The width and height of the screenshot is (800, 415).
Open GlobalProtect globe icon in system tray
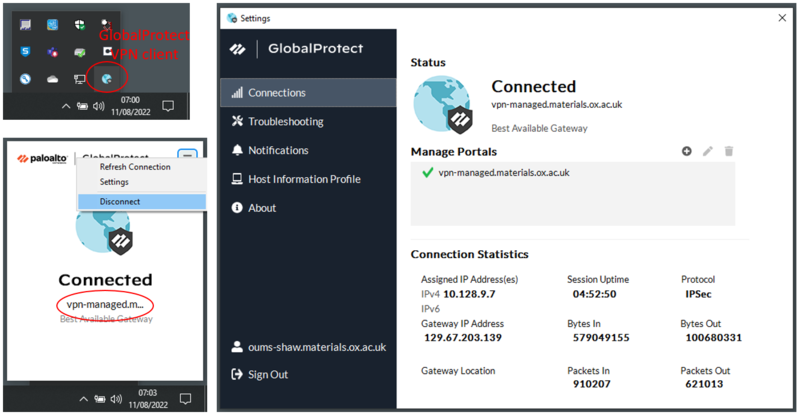(107, 79)
